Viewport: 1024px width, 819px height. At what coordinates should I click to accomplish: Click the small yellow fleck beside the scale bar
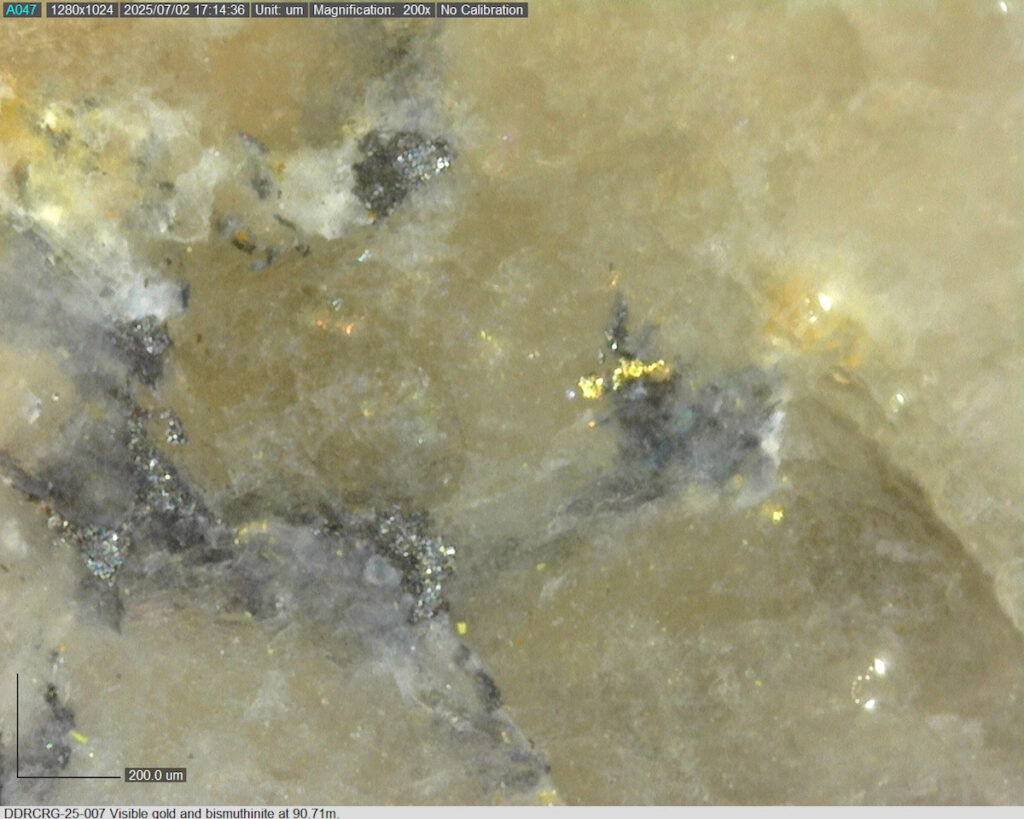pos(78,737)
